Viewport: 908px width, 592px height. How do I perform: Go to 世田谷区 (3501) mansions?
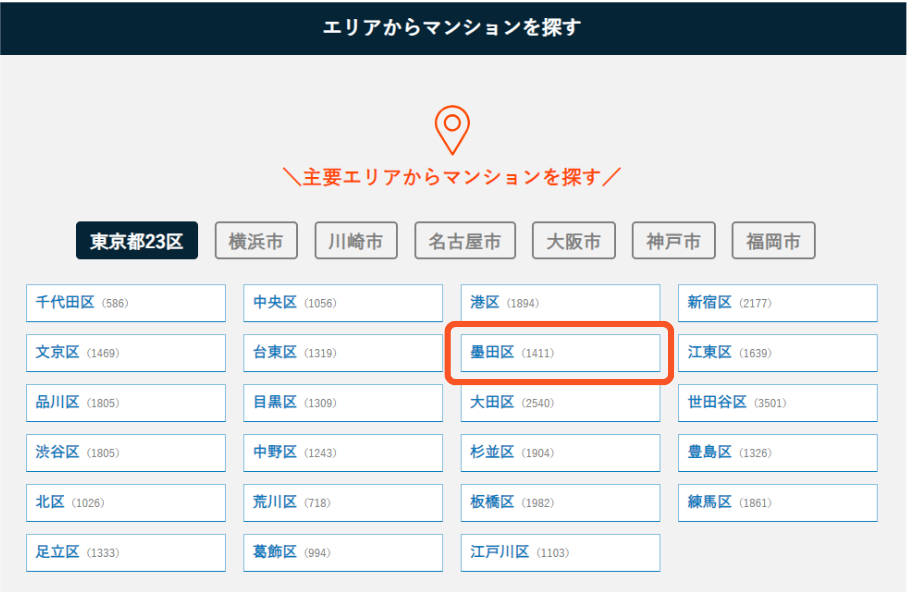point(778,403)
